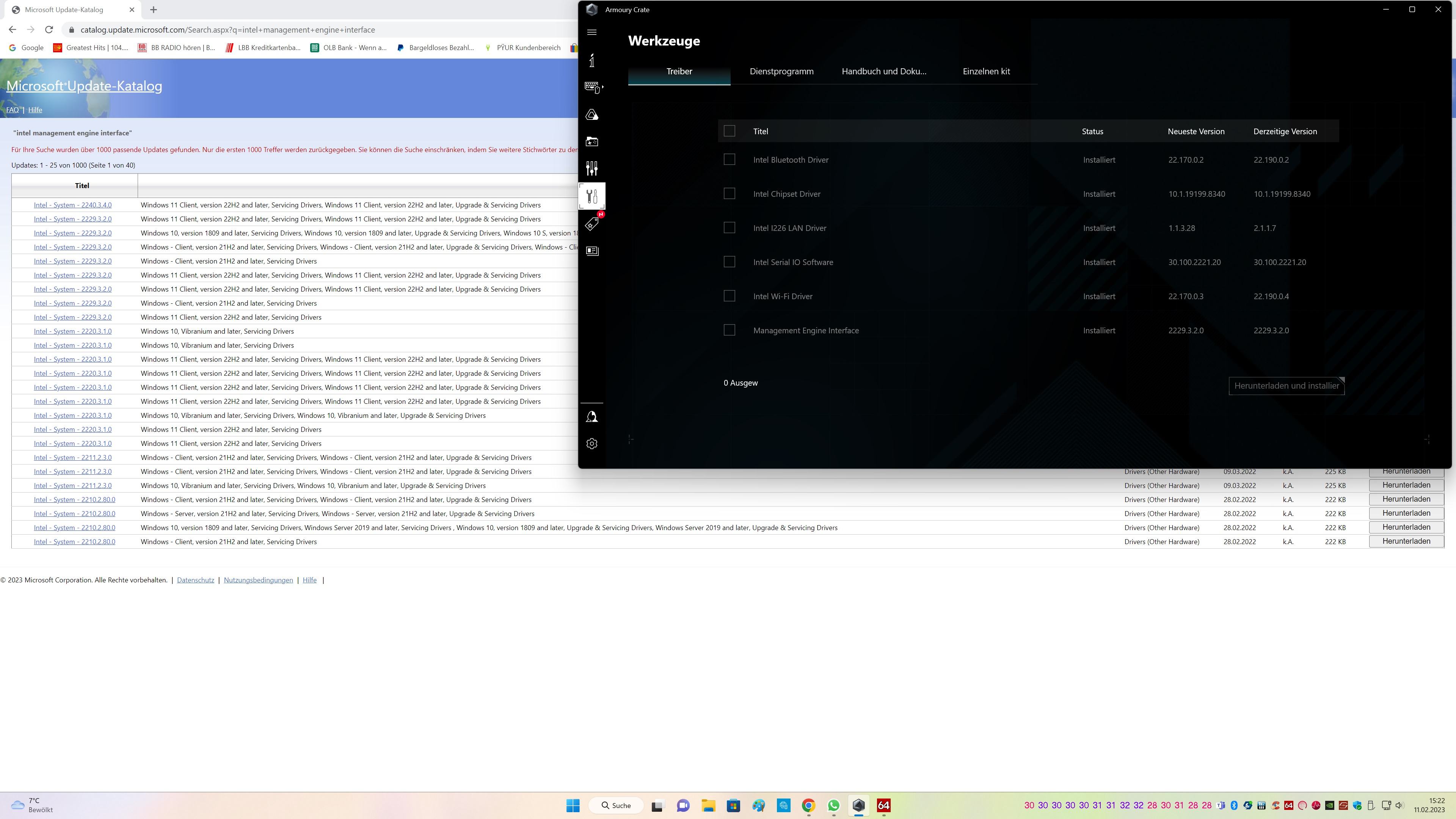This screenshot has width=1456, height=819.
Task: Click Bluetooth icon in system tray
Action: tap(1235, 805)
